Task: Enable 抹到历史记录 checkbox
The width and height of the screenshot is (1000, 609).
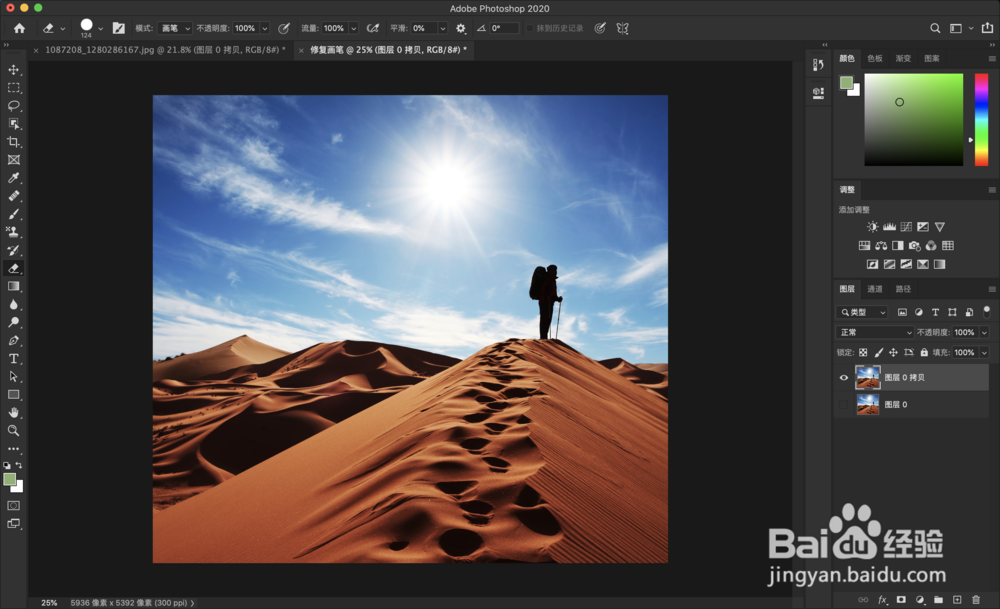Action: pyautogui.click(x=530, y=28)
